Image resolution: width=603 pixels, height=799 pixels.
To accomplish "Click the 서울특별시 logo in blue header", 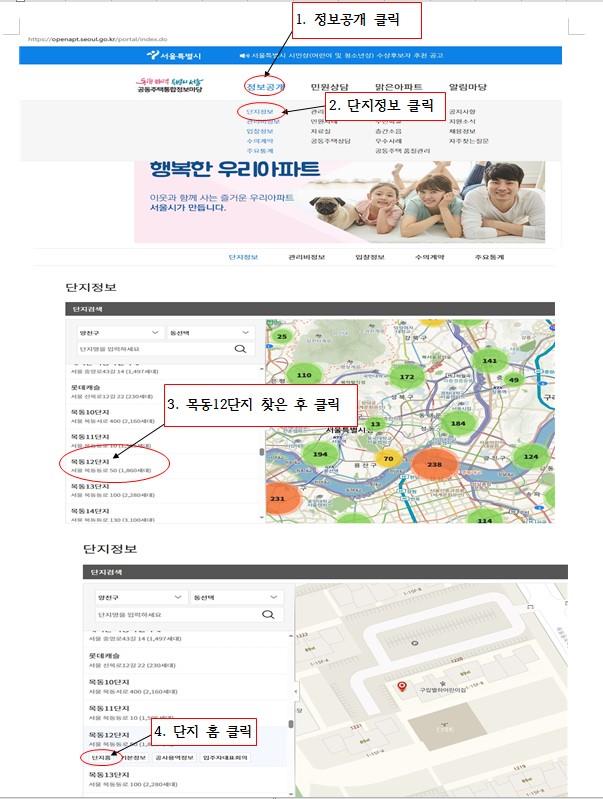I will [173, 55].
